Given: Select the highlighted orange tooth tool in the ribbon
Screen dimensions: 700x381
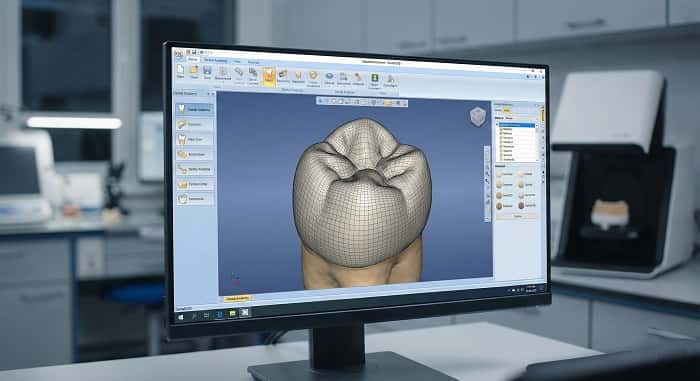Looking at the screenshot, I should (x=269, y=77).
